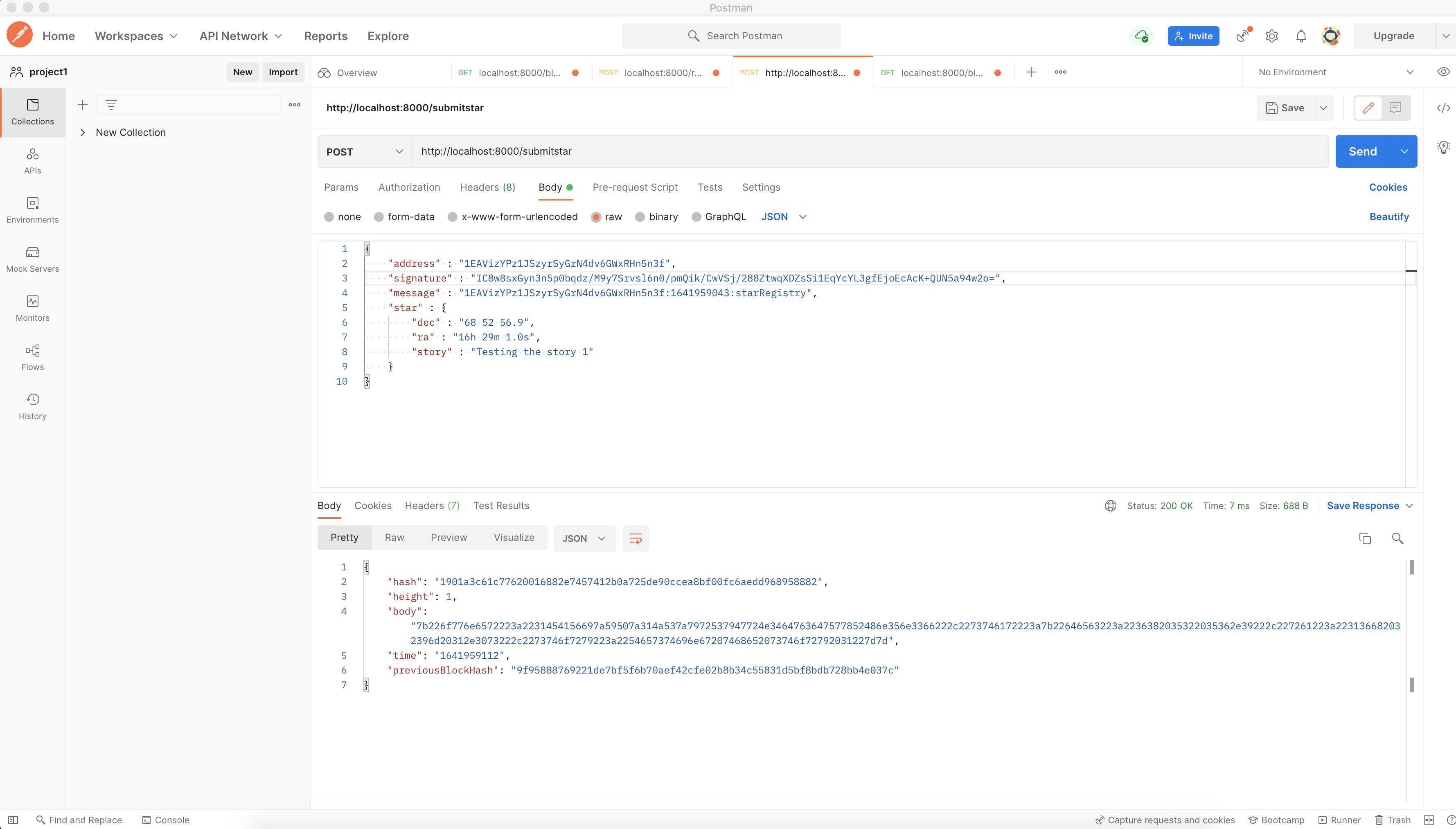Open the Tests tab
1456x829 pixels.
pos(710,187)
